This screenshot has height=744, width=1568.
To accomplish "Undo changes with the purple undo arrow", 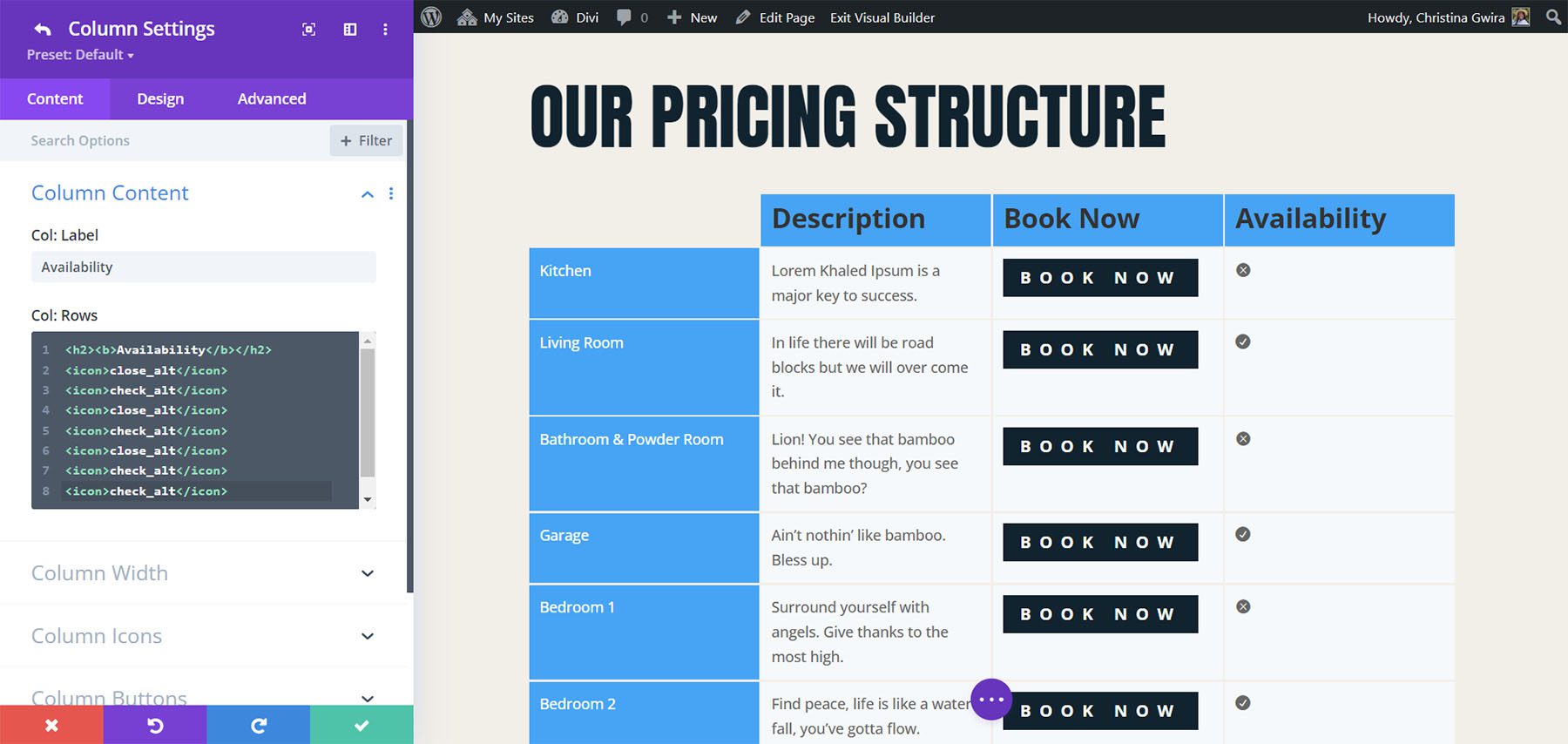I will pyautogui.click(x=154, y=725).
